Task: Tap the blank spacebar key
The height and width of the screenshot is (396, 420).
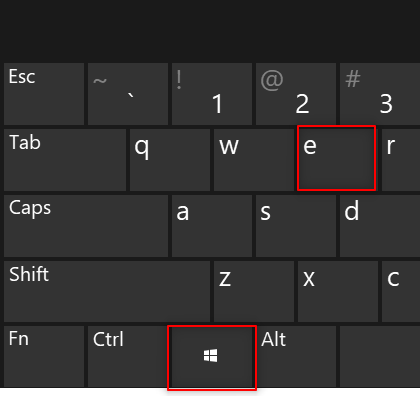Action: (380, 357)
